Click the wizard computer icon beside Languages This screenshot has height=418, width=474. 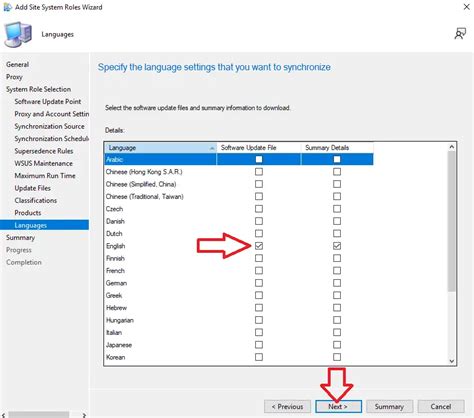(18, 34)
